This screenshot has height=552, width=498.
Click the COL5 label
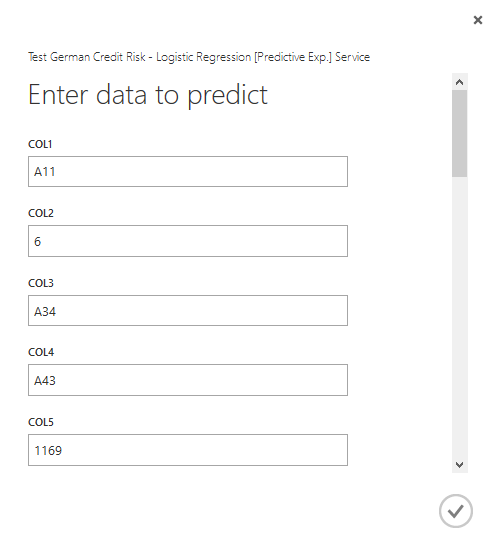click(x=41, y=422)
